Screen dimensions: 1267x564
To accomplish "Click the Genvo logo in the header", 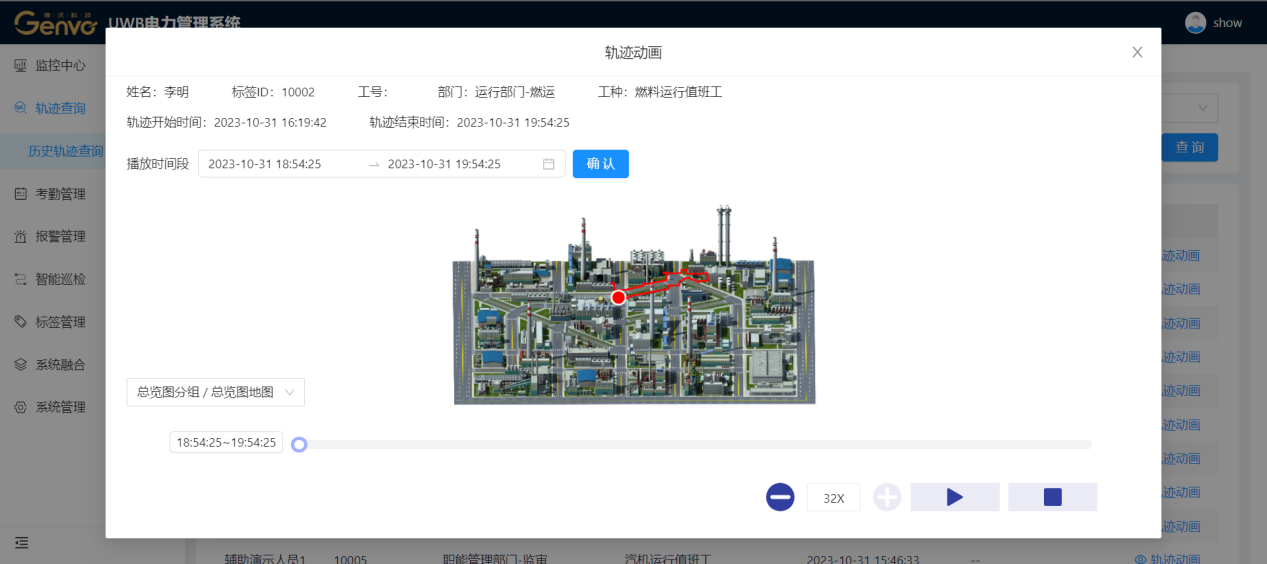I will tap(55, 22).
